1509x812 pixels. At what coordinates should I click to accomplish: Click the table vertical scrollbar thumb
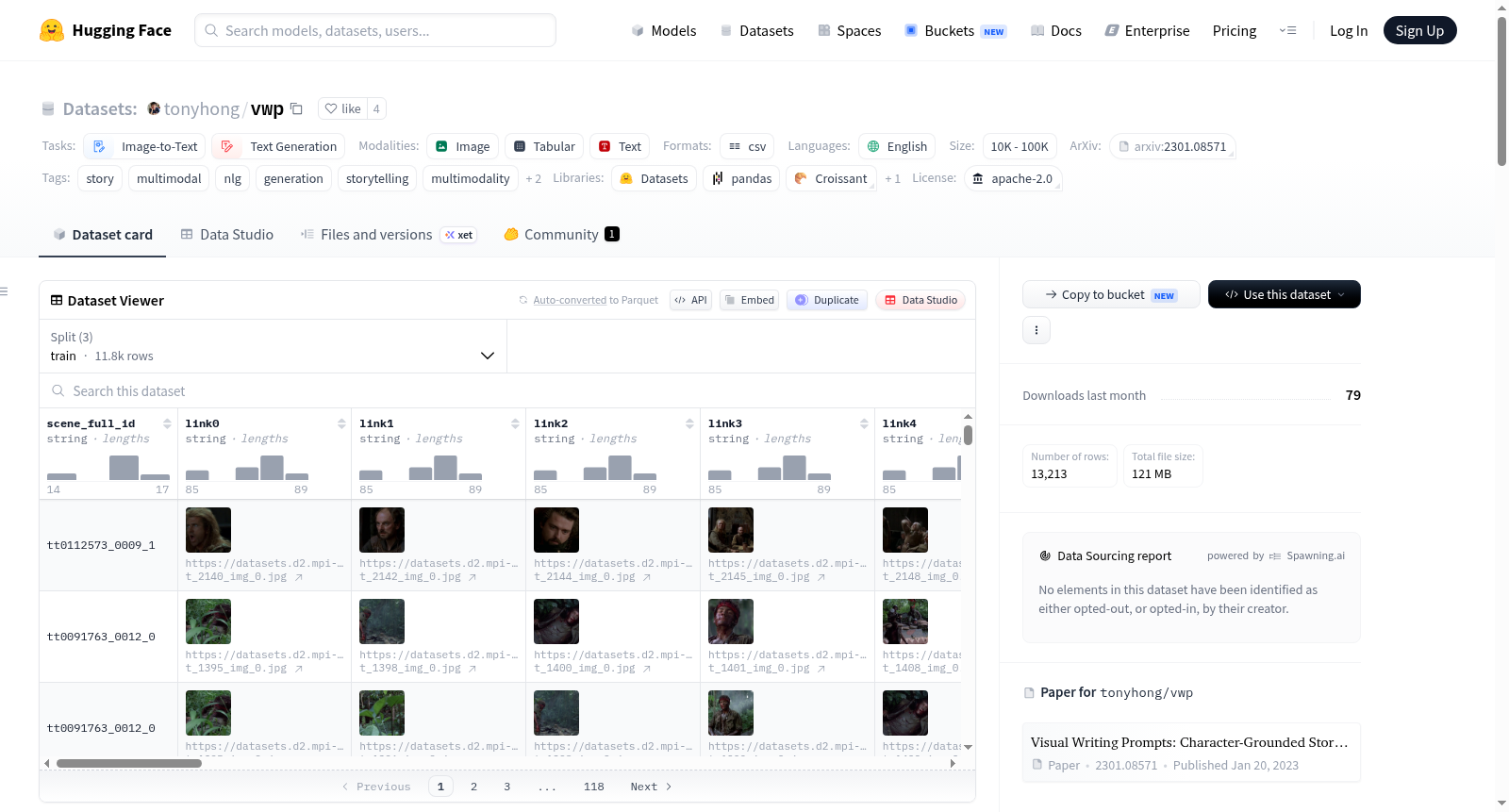click(x=968, y=435)
